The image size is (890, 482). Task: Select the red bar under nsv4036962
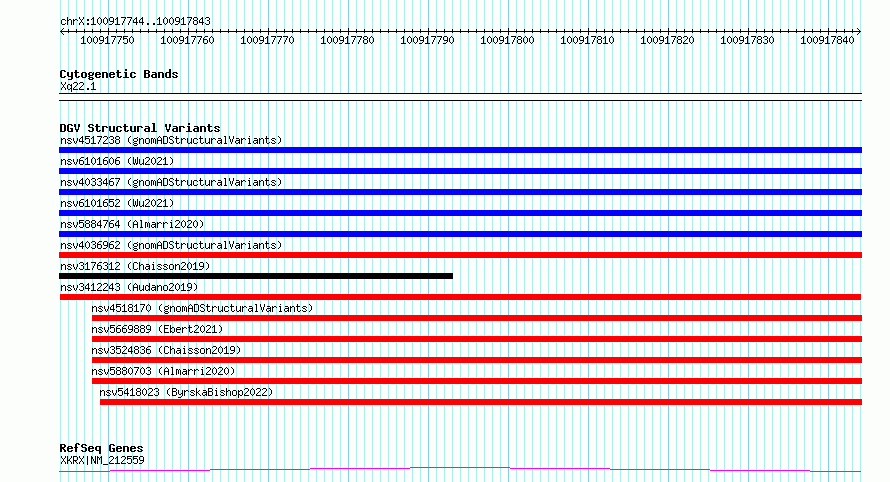pyautogui.click(x=460, y=255)
